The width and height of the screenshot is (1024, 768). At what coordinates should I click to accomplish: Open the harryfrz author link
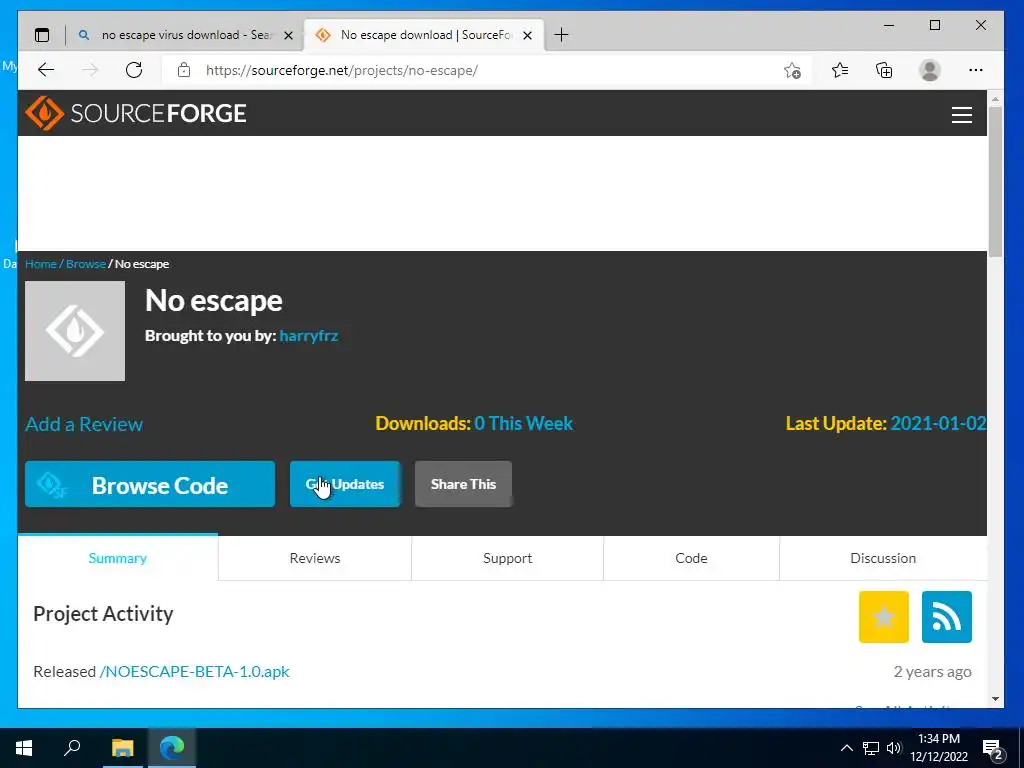coord(309,336)
